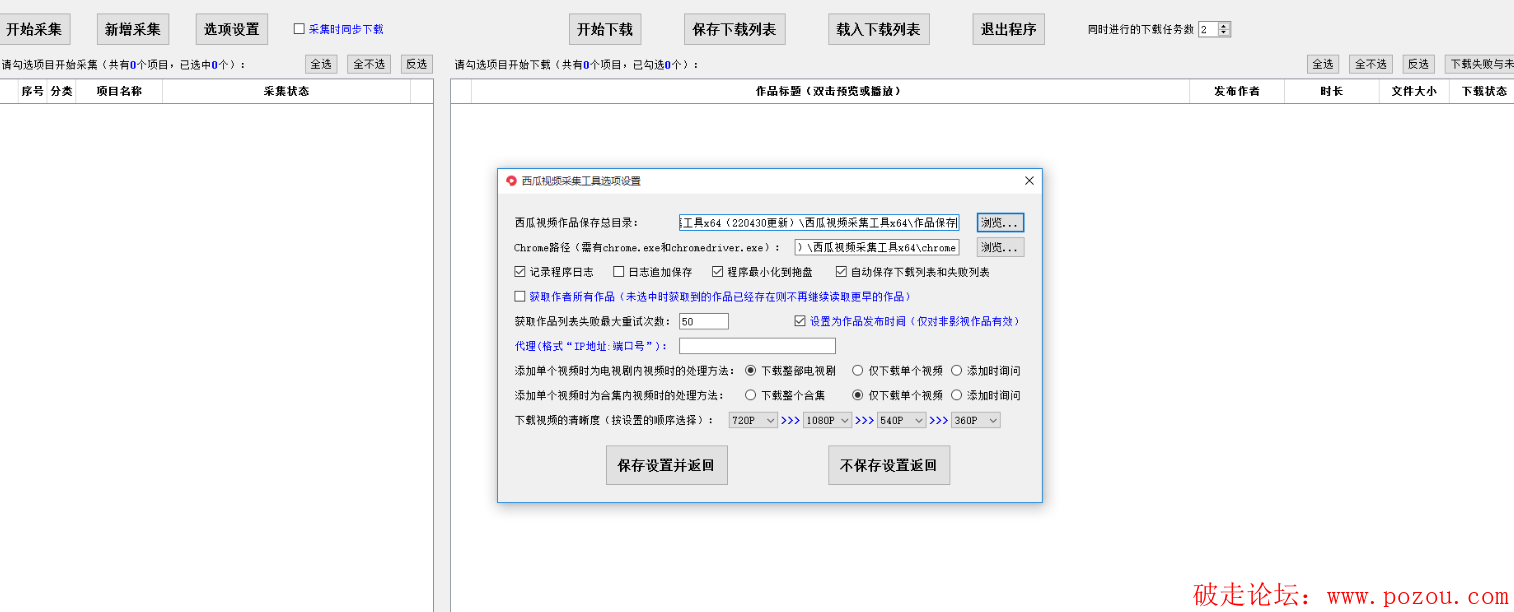Click 浏览 beside the Chrome path
This screenshot has width=1514, height=612.
point(1000,247)
